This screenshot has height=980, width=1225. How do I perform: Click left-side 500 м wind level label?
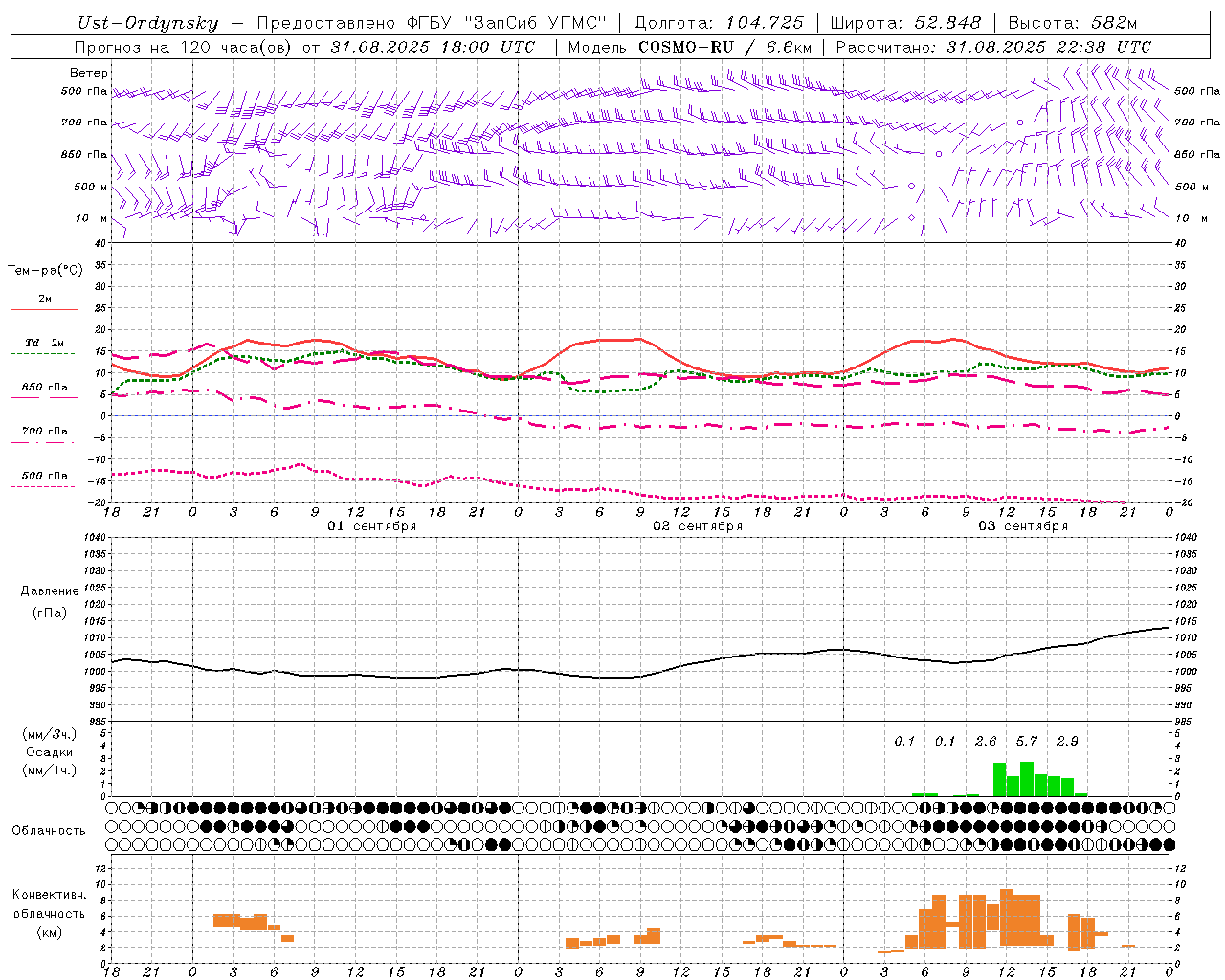click(x=91, y=187)
